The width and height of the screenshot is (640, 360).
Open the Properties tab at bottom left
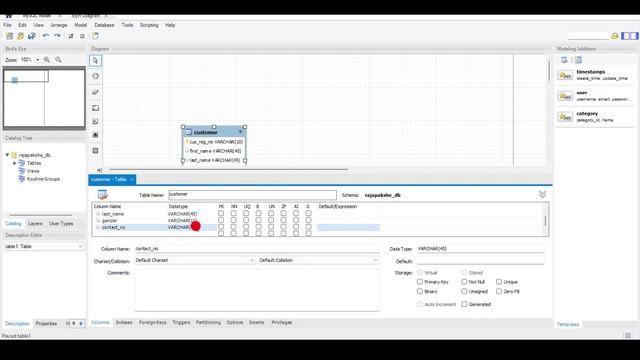[x=46, y=324]
